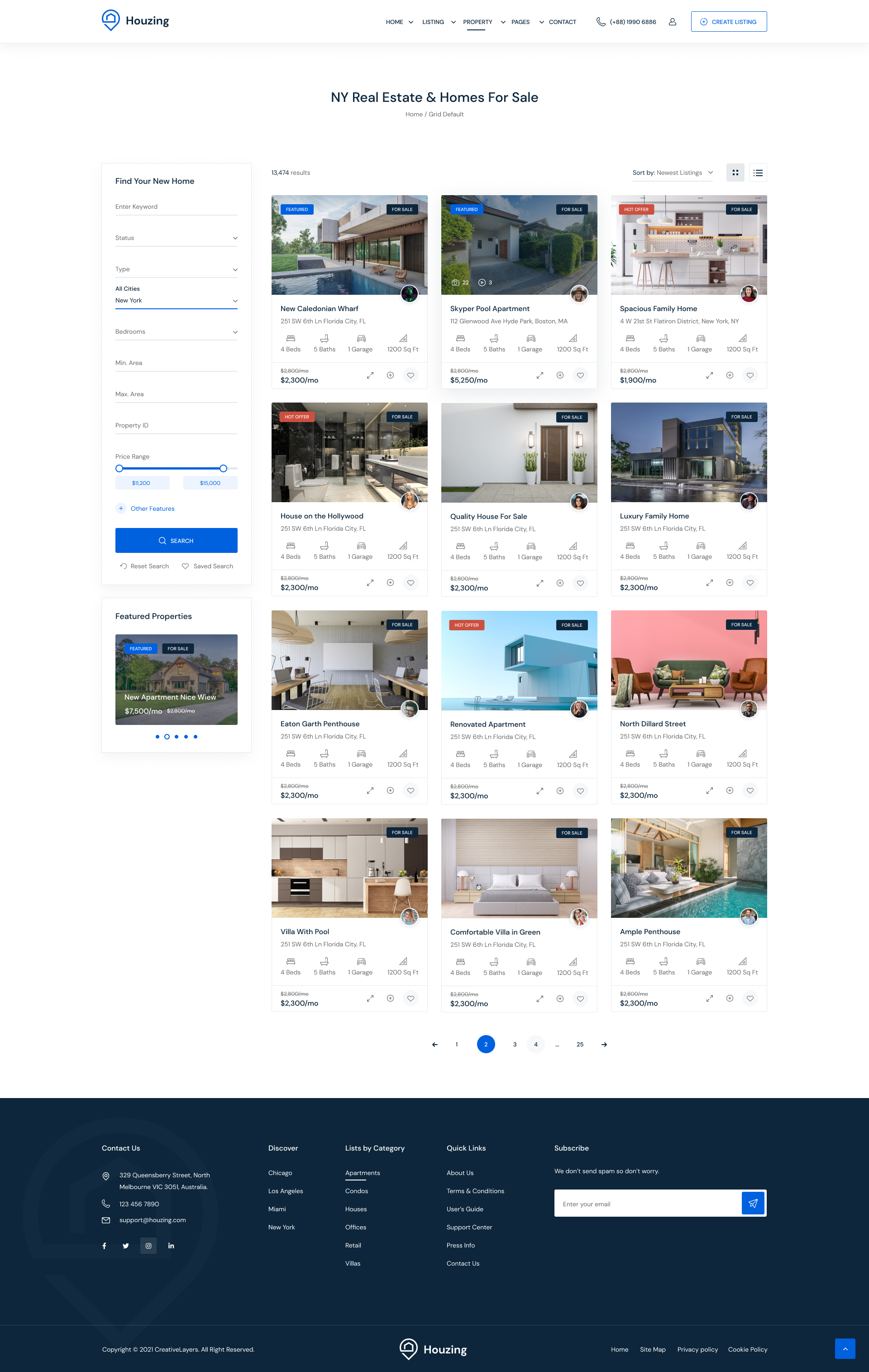Switch to list view layout icon
This screenshot has width=869, height=1372.
(757, 173)
